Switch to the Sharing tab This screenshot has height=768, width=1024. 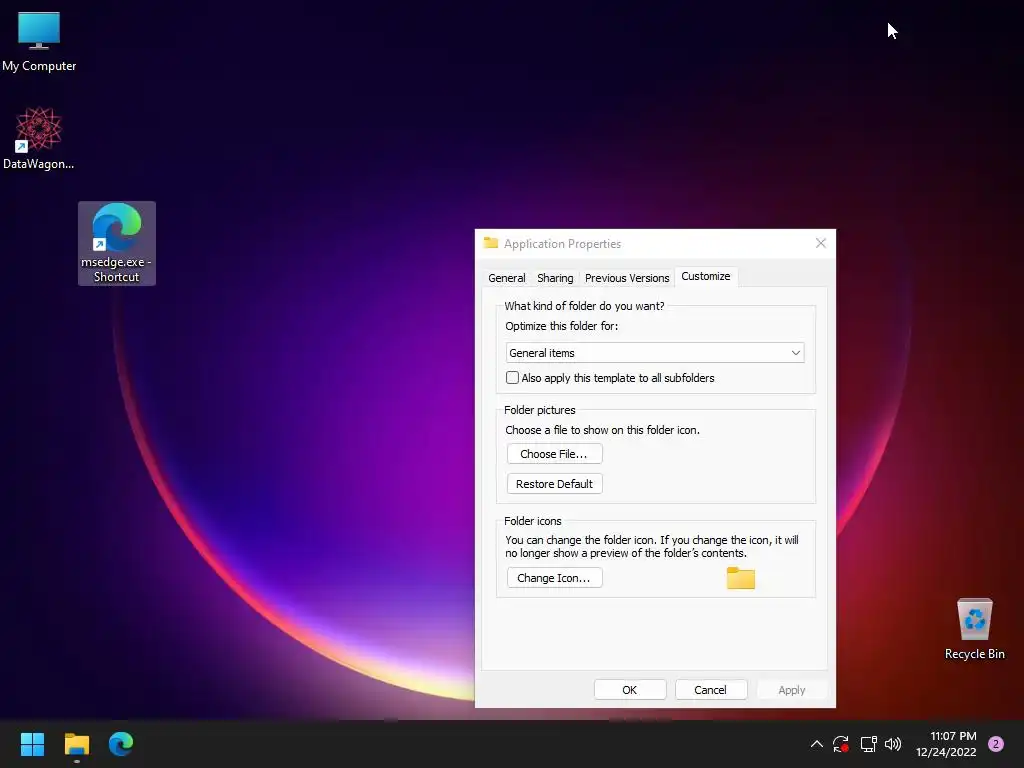555,278
